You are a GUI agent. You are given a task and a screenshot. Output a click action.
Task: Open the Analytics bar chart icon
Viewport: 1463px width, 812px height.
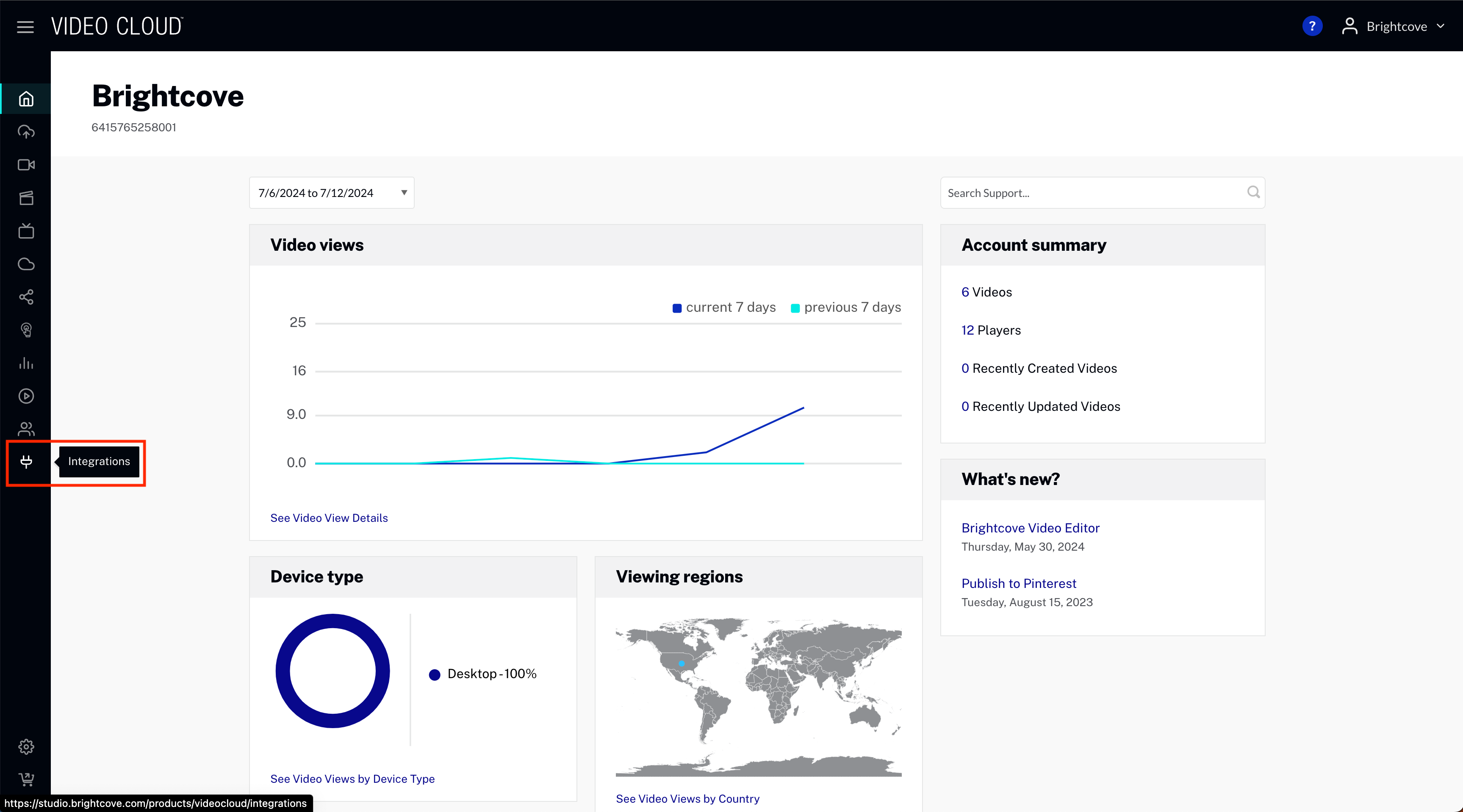point(26,363)
